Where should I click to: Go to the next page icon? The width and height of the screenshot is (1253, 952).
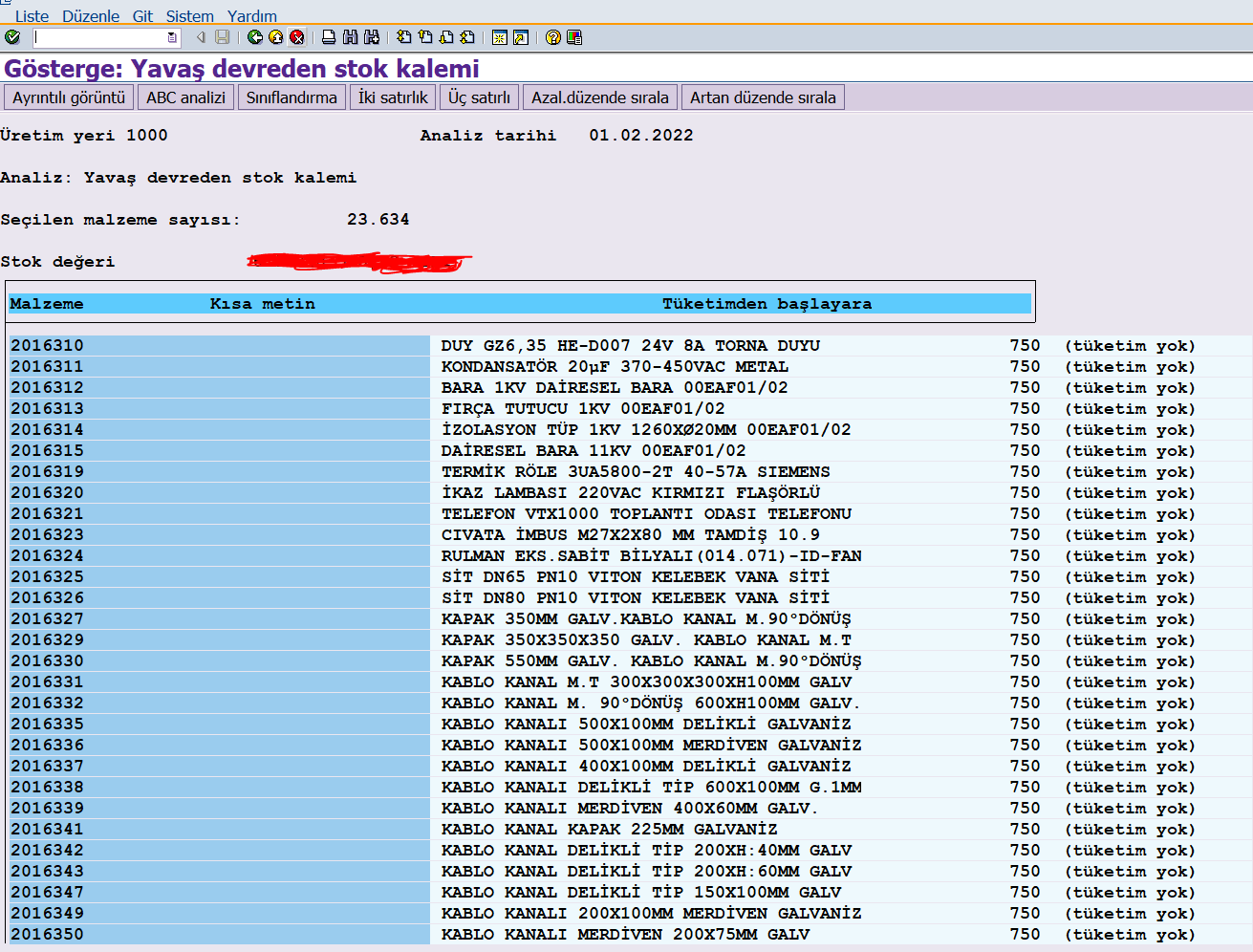point(446,37)
